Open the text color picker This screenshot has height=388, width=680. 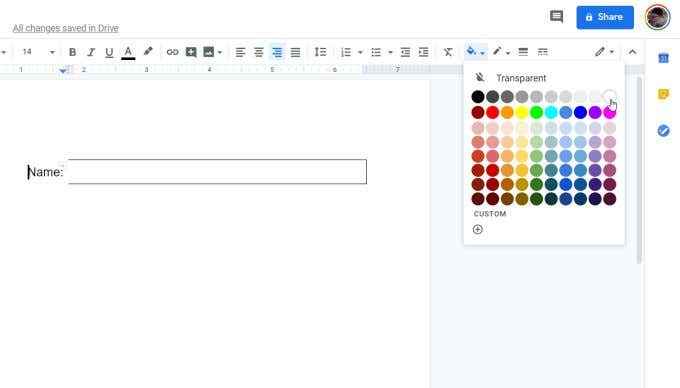pos(128,52)
